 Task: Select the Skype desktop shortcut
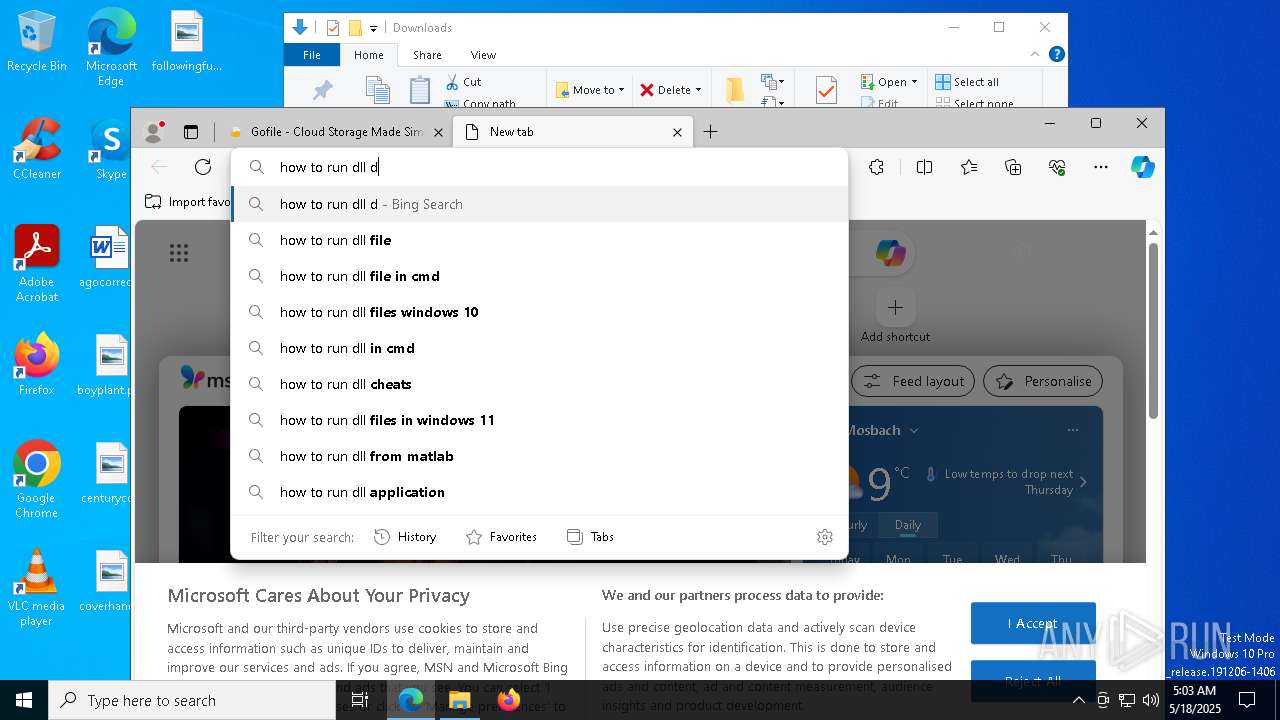click(110, 149)
